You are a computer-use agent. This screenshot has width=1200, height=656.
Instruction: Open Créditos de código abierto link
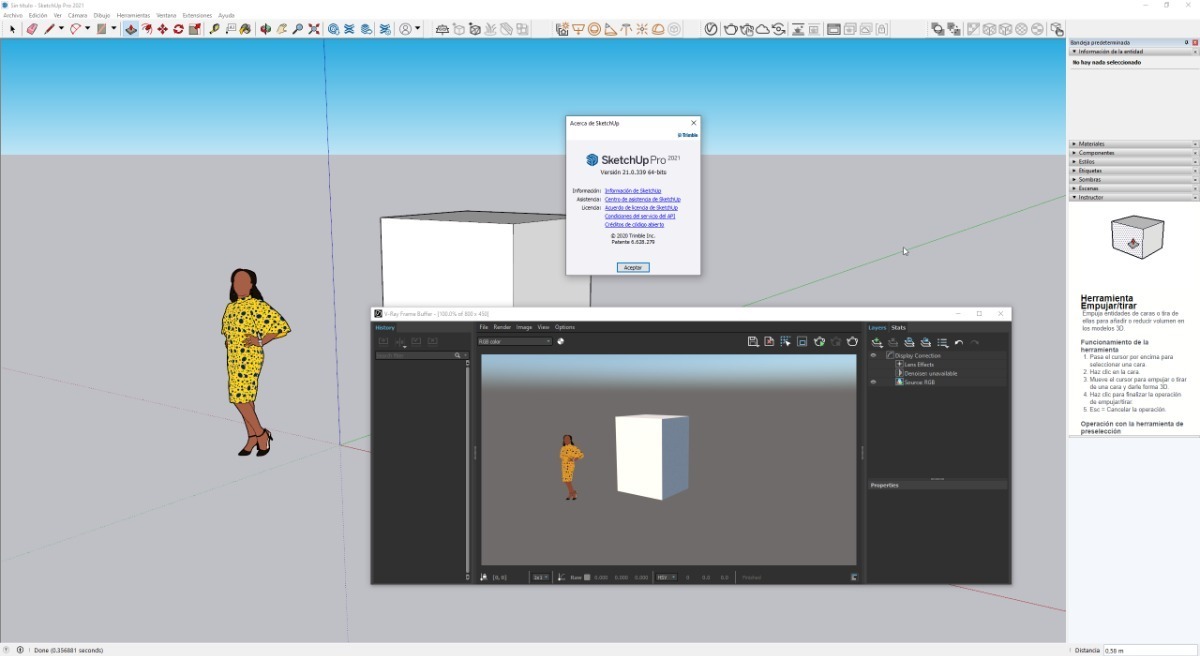point(634,224)
